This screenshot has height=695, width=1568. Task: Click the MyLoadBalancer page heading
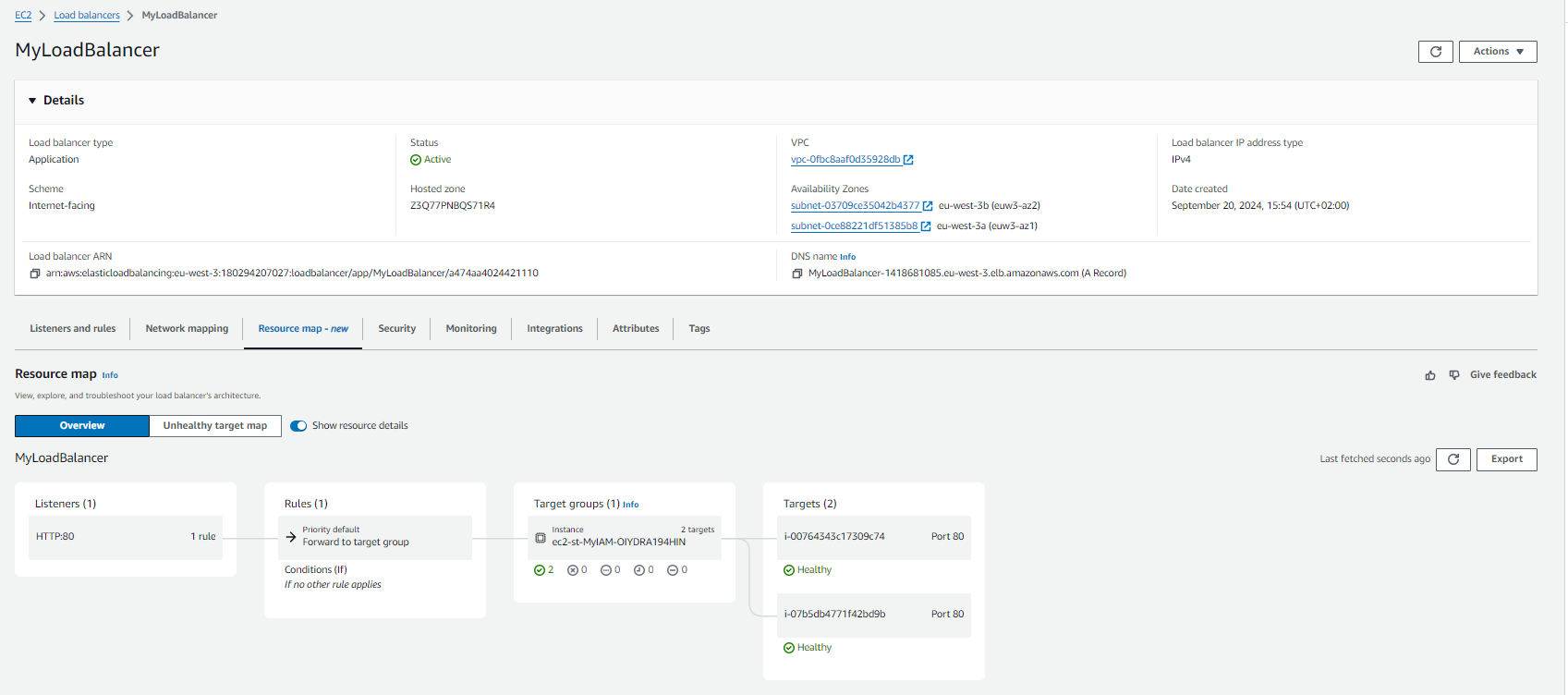click(x=87, y=50)
